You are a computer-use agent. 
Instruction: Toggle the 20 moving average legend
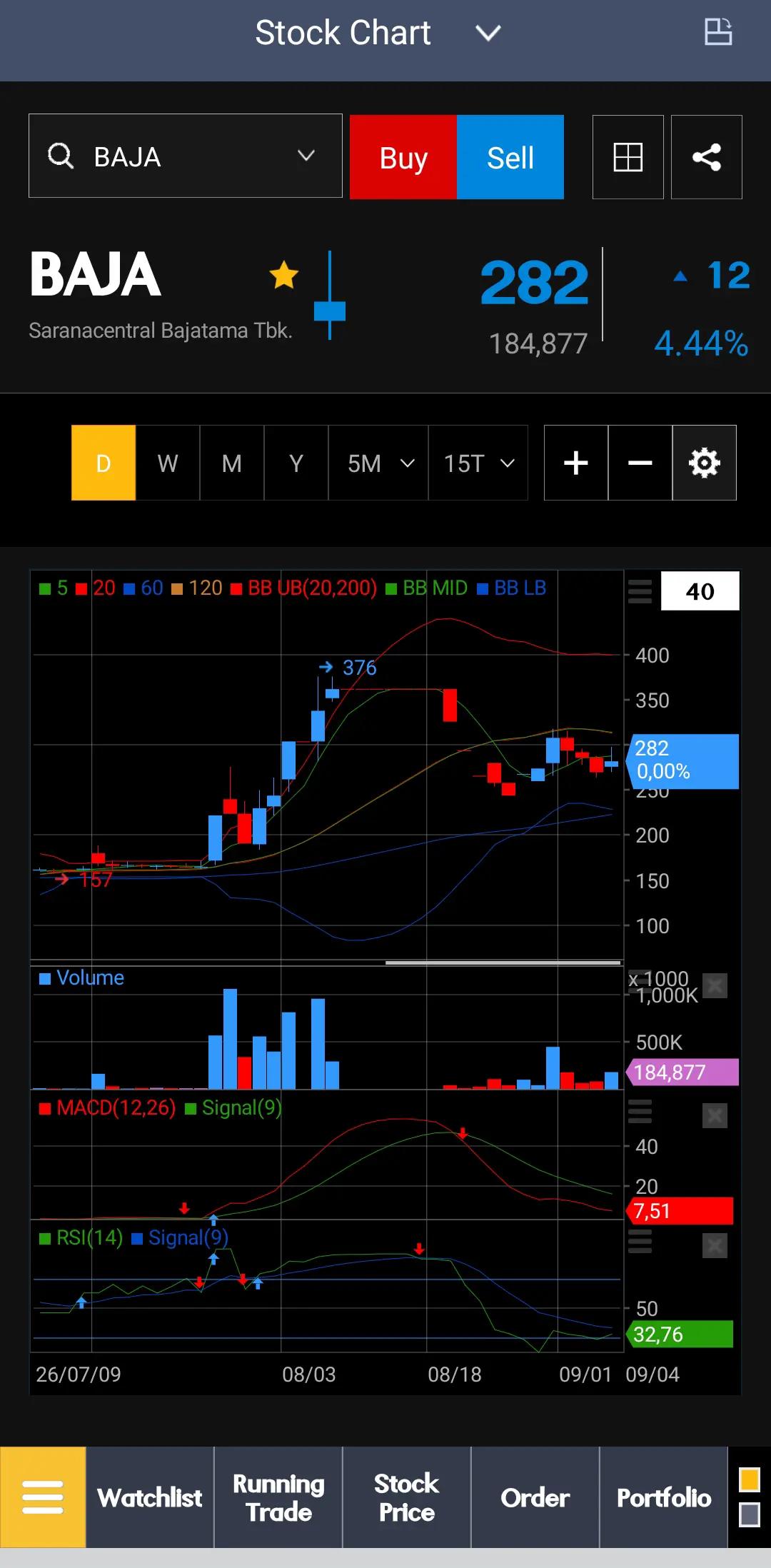pos(96,588)
